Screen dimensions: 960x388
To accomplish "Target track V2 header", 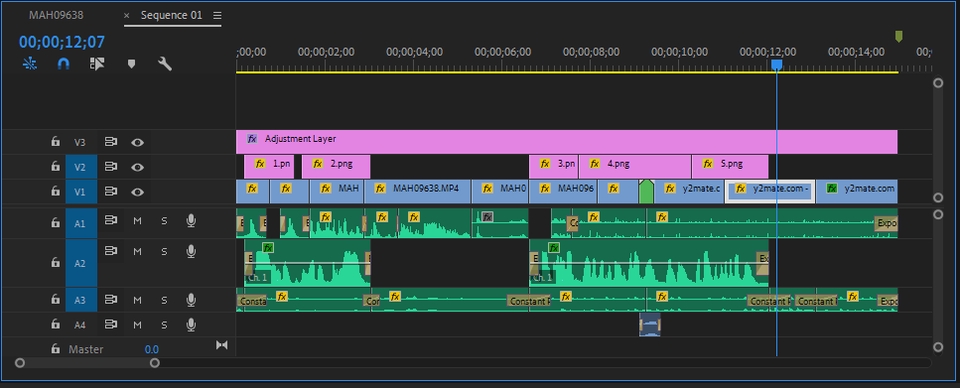I will [x=81, y=167].
